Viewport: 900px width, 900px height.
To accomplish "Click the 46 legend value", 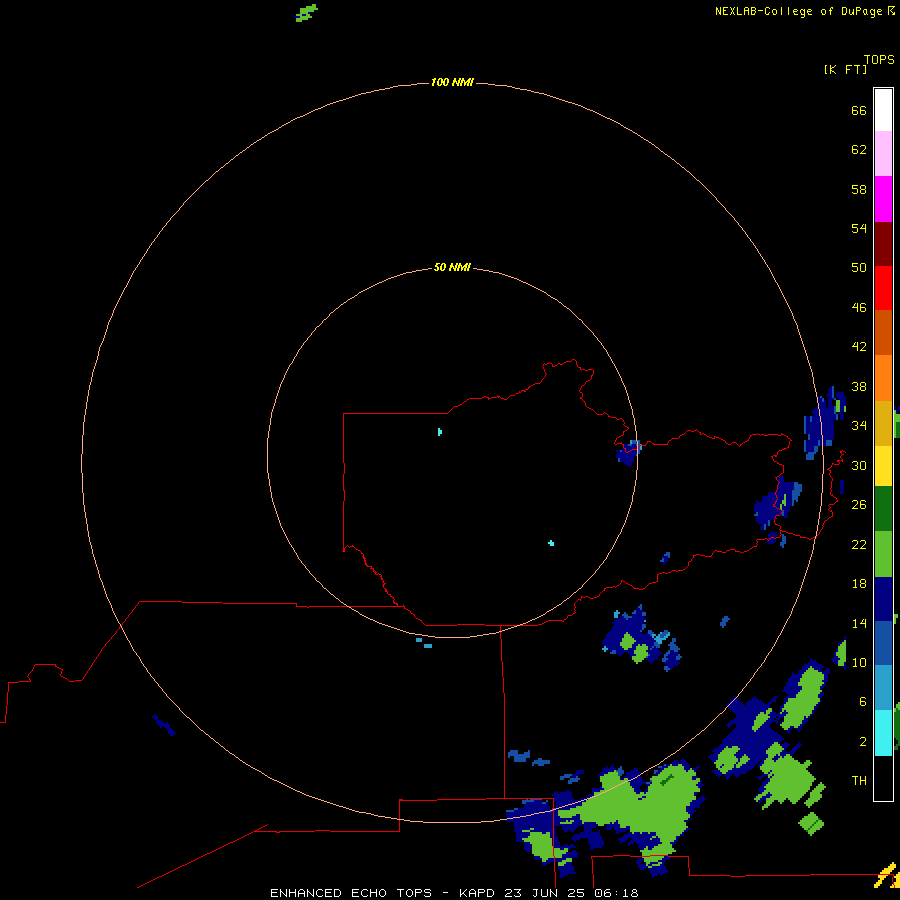I will pyautogui.click(x=859, y=308).
